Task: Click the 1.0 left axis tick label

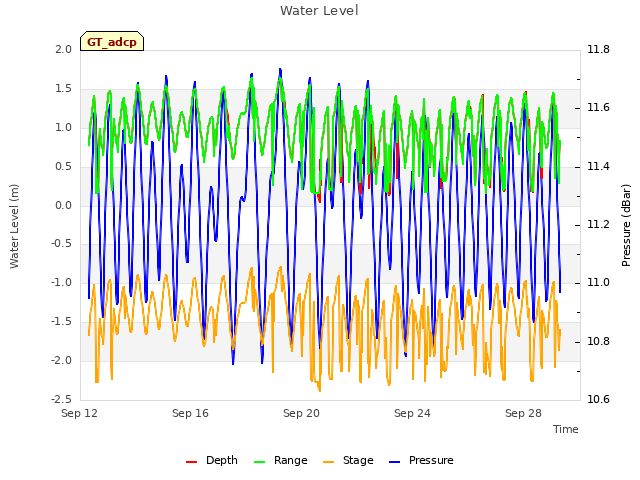Action: coord(63,127)
